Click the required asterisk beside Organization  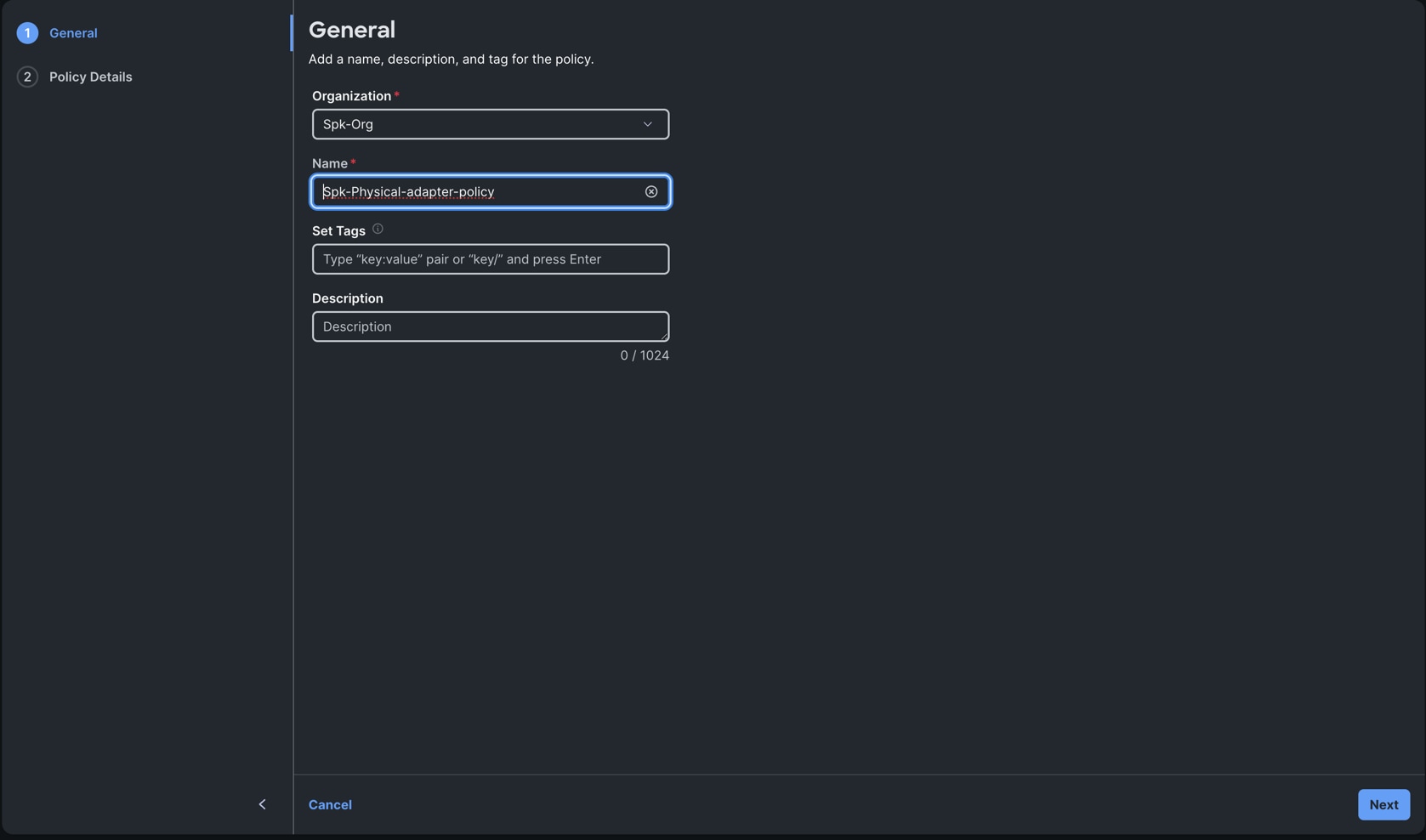tap(396, 94)
